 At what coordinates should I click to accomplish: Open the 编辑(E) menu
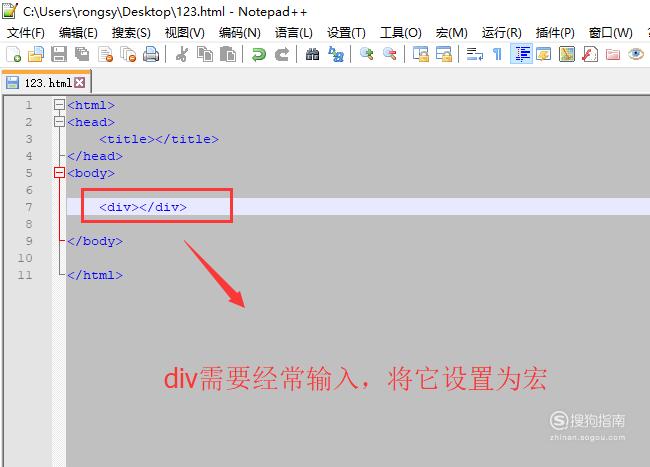click(78, 32)
